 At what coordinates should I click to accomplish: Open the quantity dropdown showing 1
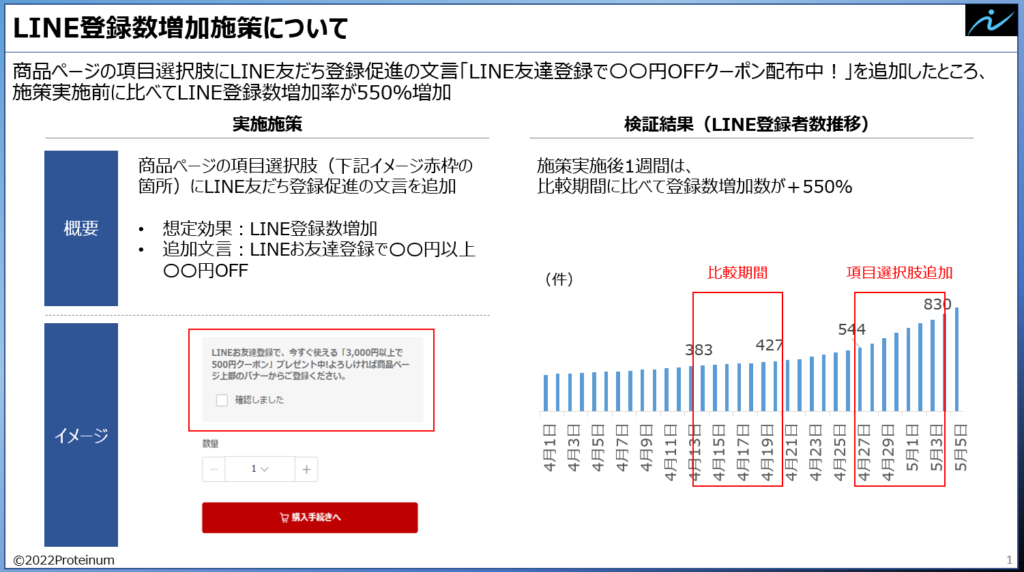point(259,469)
